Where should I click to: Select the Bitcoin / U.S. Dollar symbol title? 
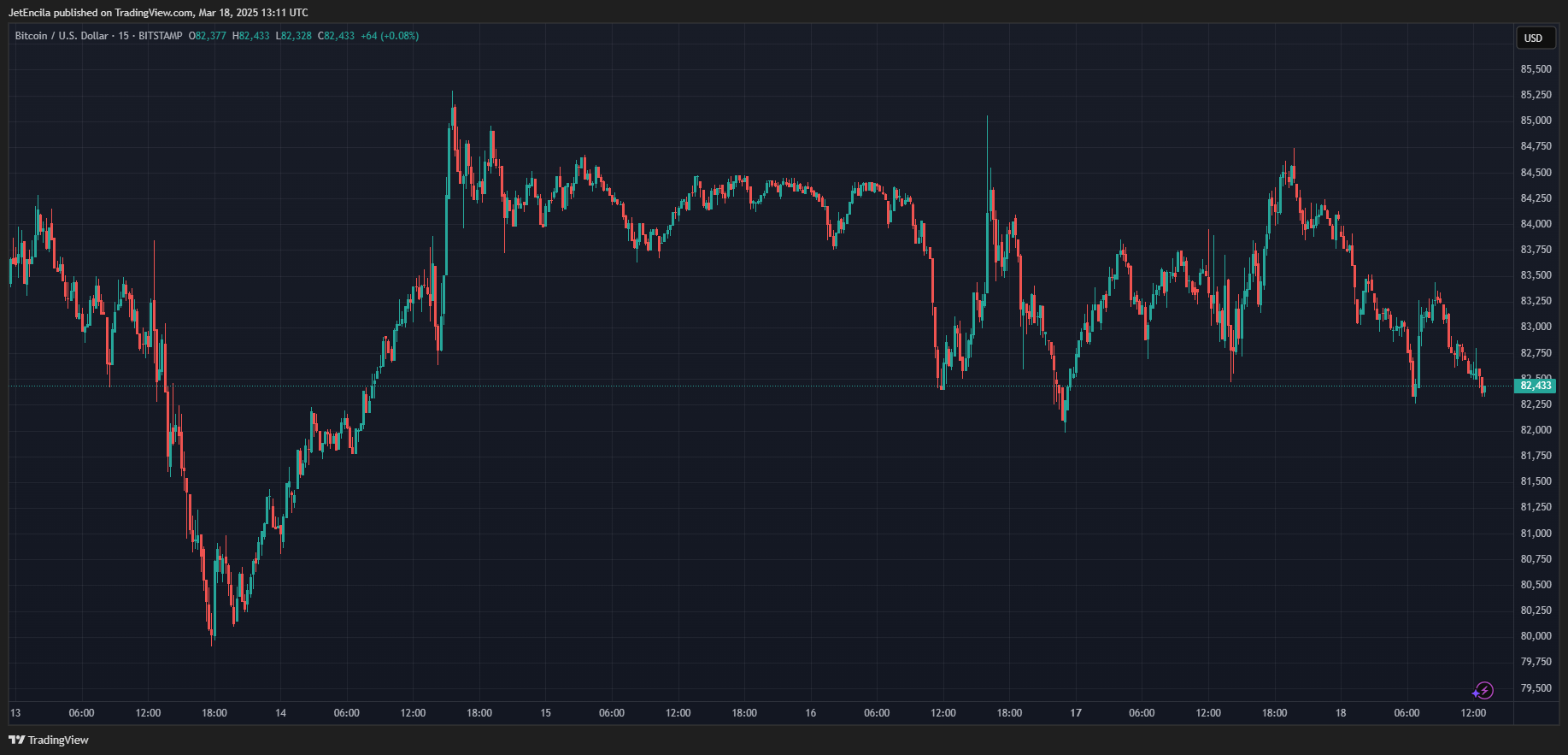62,36
